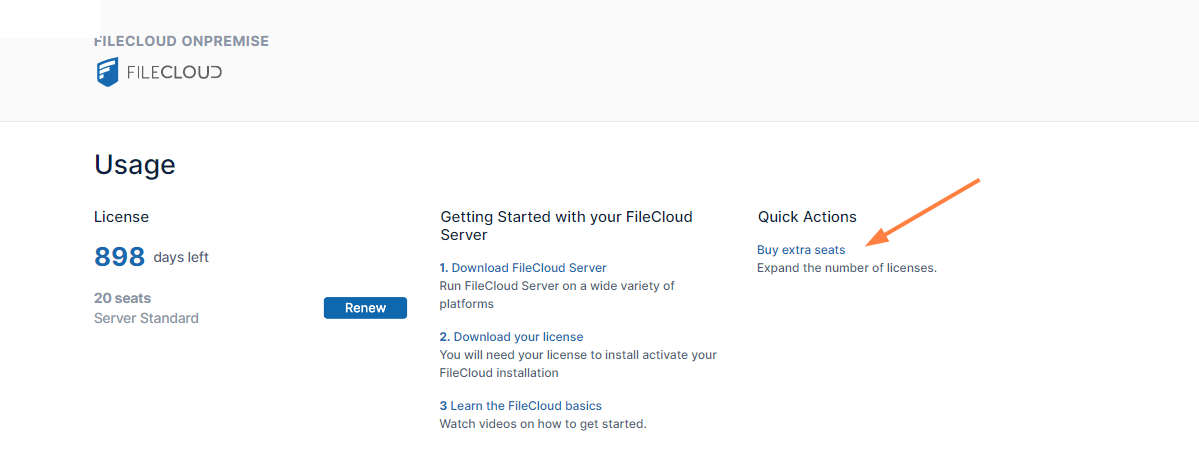1199x475 pixels.
Task: Click the Server Standard plan text
Action: tap(146, 318)
